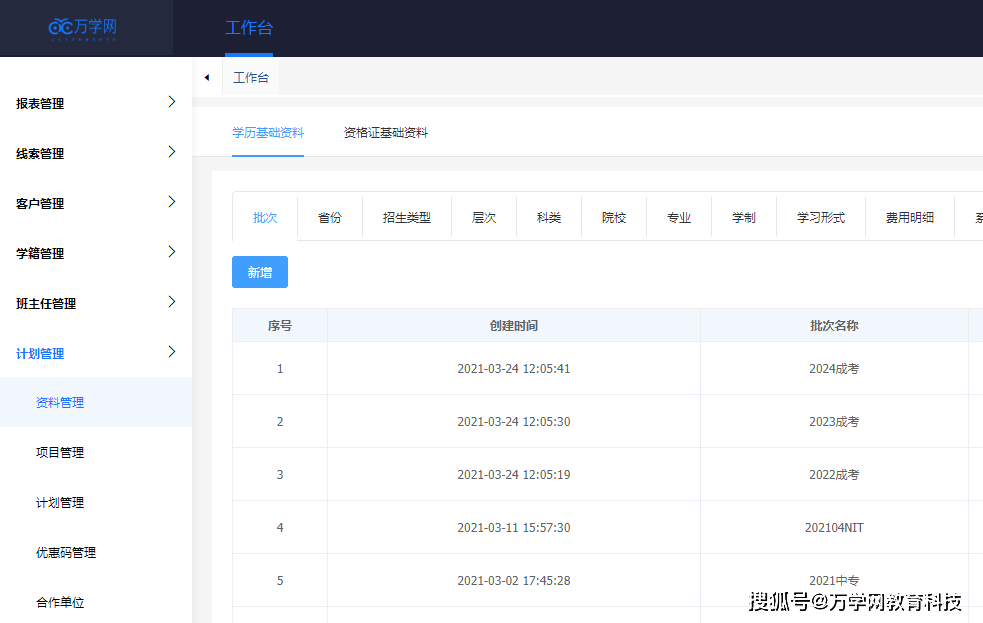Click the left arrow tab scroll icon

[x=207, y=78]
